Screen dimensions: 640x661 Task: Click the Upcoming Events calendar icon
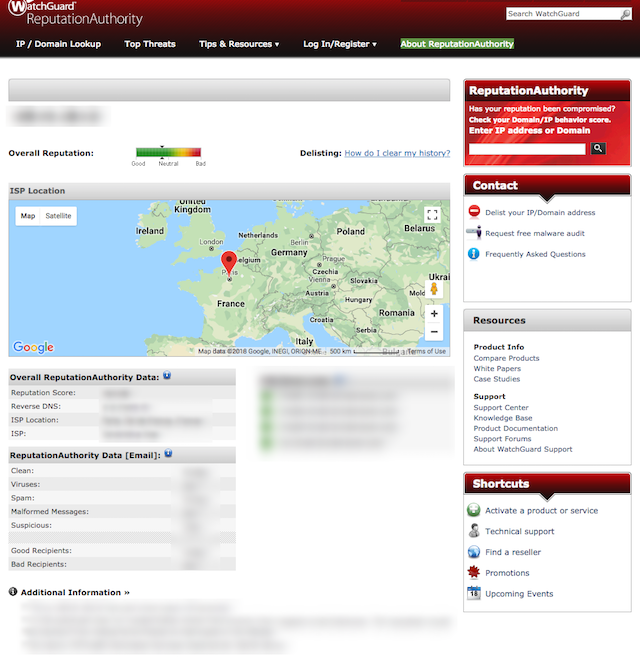[x=474, y=593]
